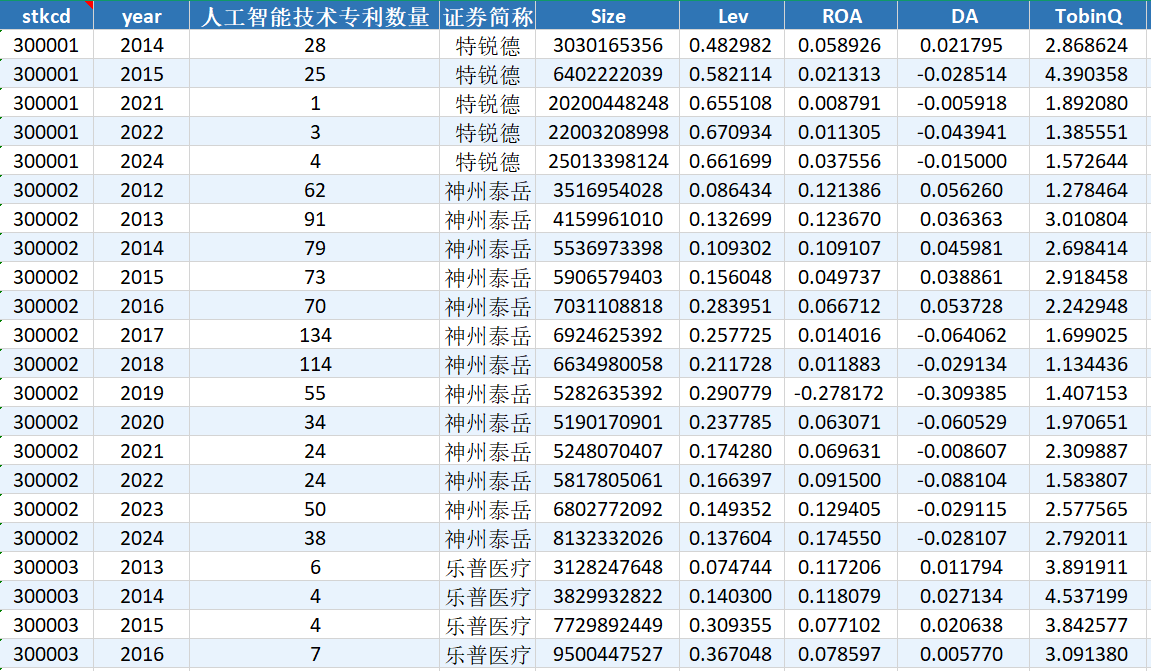Click the ROA column header
The height and width of the screenshot is (671, 1151).
click(x=841, y=16)
